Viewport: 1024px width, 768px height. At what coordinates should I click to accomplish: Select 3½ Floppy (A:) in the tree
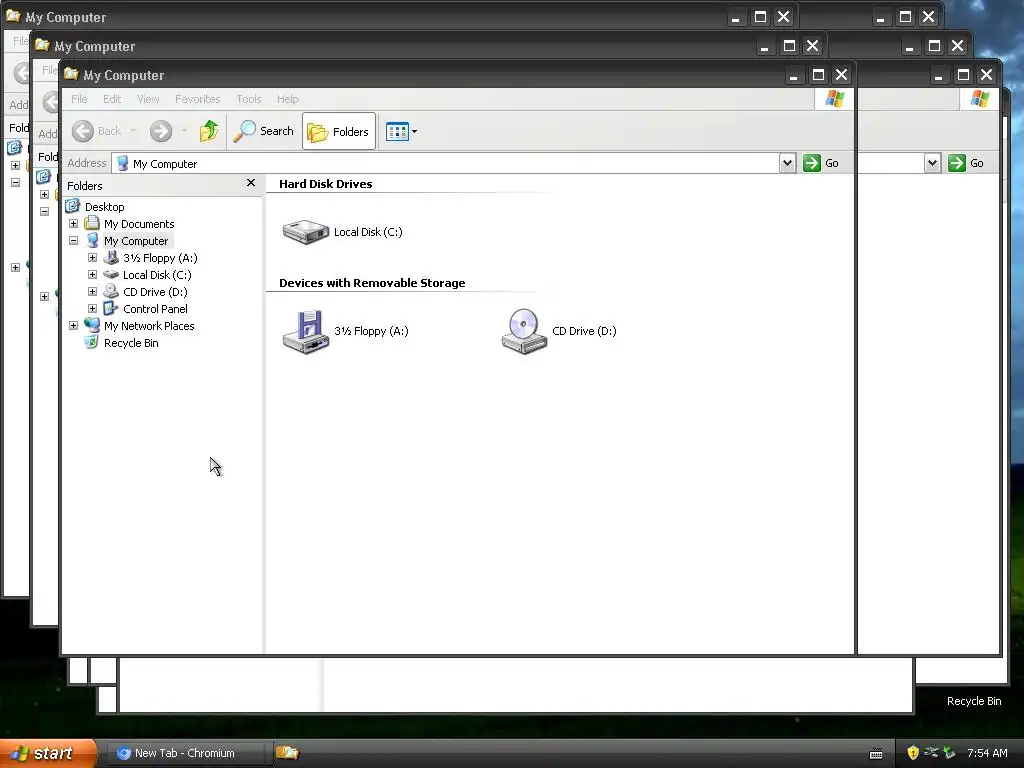[x=160, y=258]
